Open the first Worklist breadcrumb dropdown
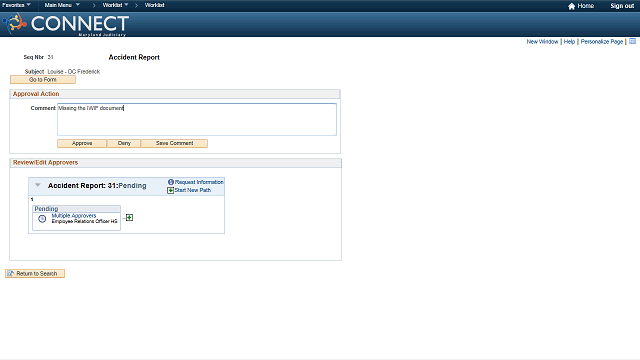Screen dimensions: 640x360 coord(116,5)
